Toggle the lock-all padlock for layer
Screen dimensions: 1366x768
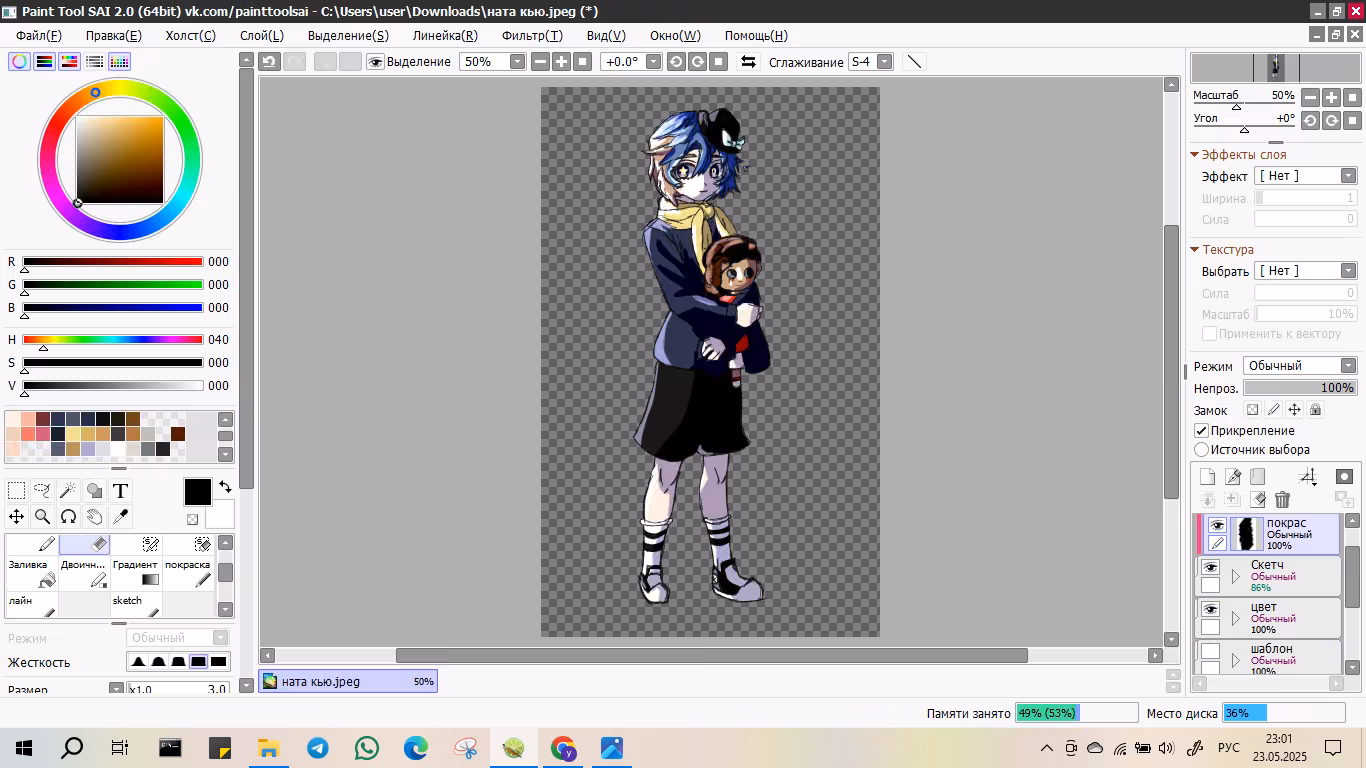(1315, 410)
